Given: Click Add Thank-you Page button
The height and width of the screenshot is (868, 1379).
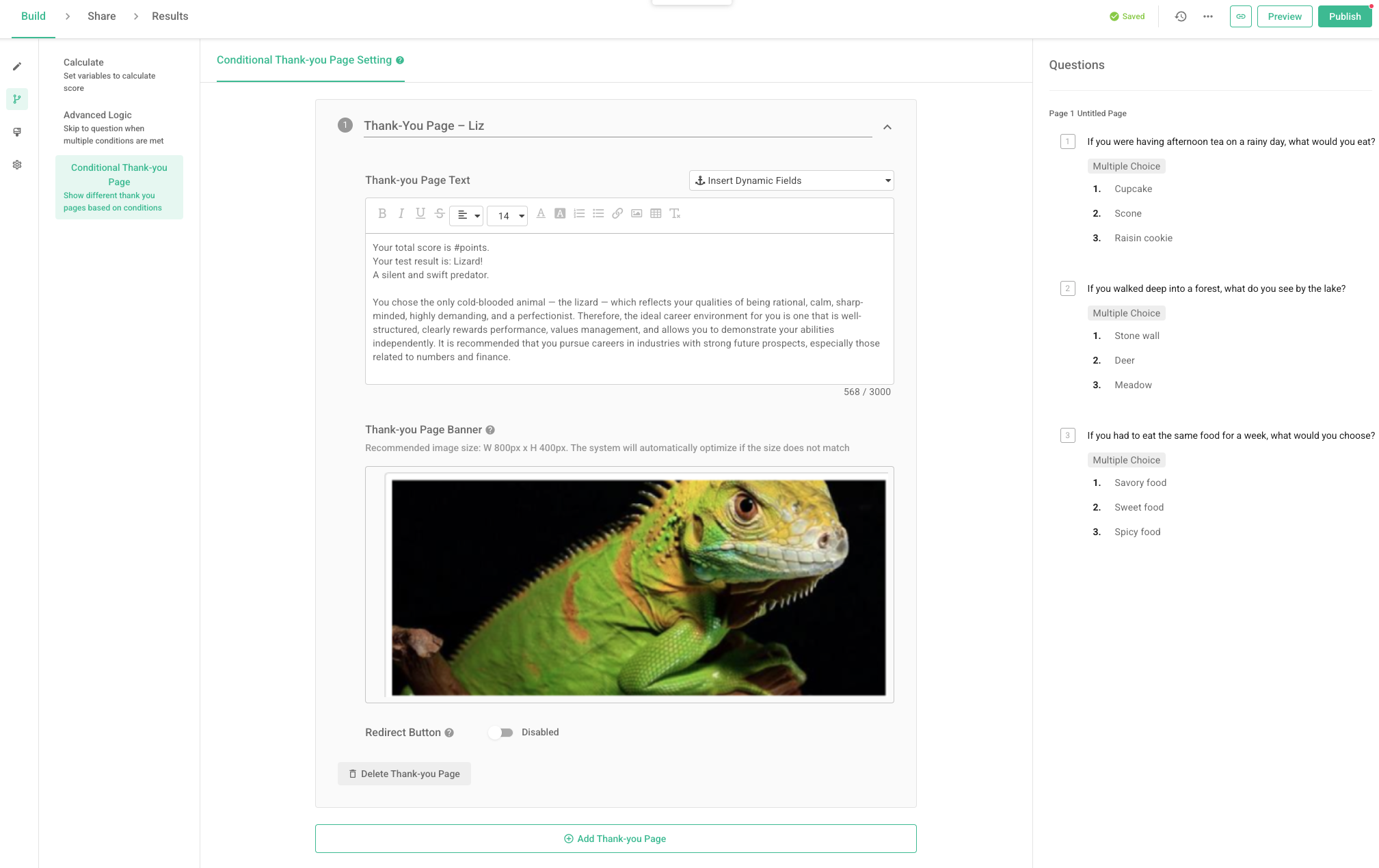Looking at the screenshot, I should coord(615,839).
